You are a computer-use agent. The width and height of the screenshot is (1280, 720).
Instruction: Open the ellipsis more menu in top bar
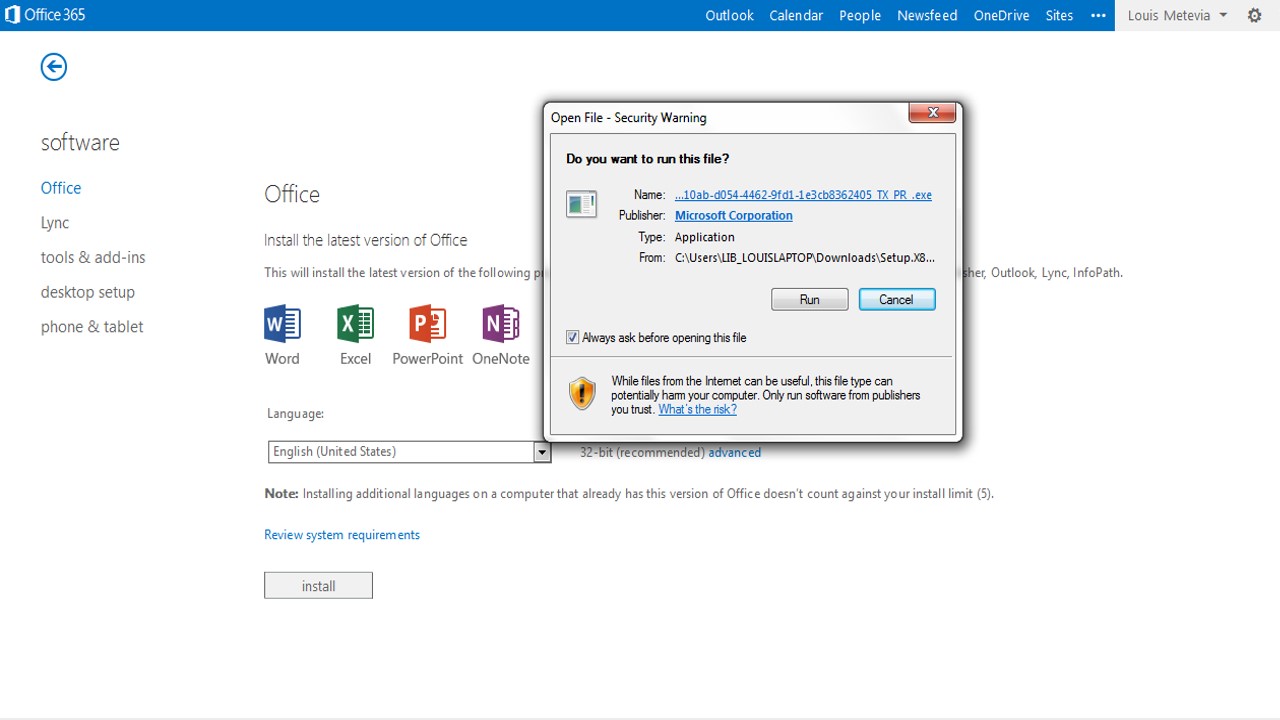[1099, 15]
